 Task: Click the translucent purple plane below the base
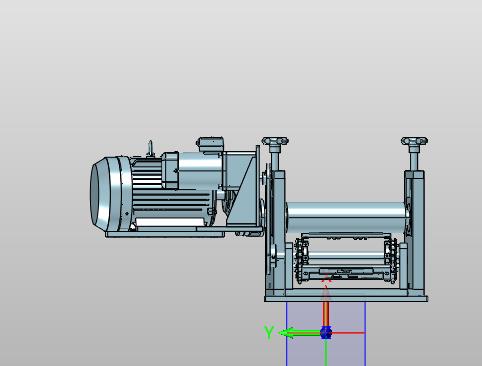point(326,333)
